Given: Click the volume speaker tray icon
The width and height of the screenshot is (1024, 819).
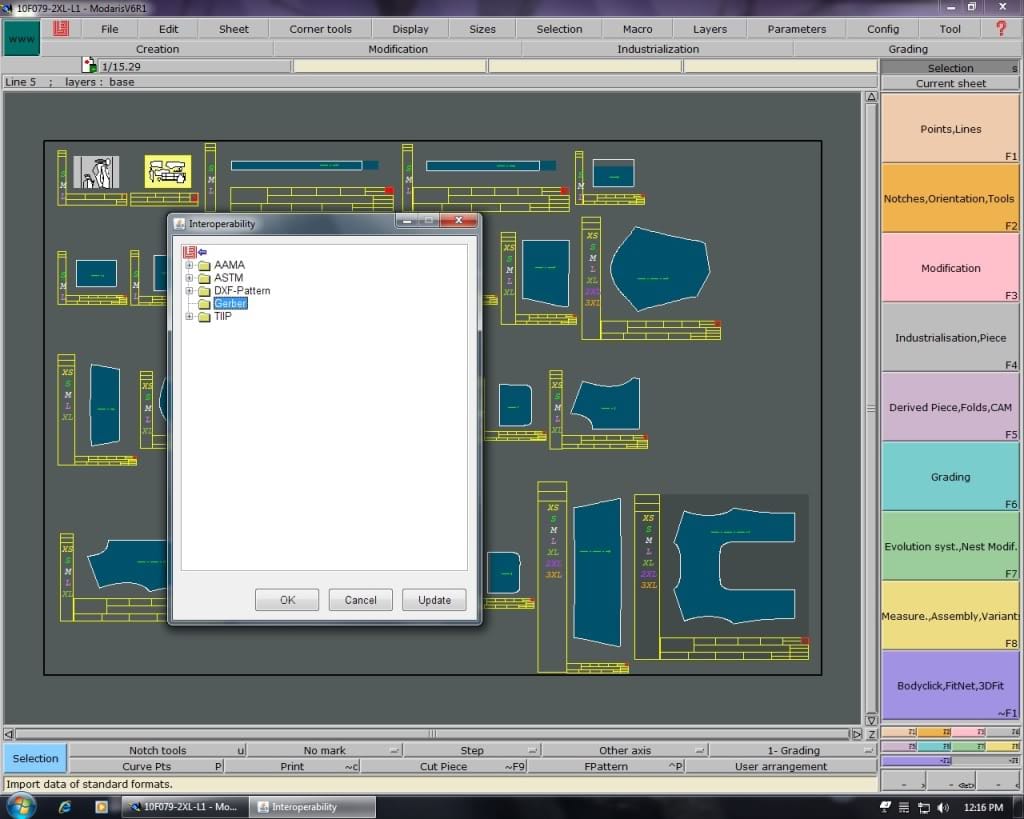Looking at the screenshot, I should (x=943, y=808).
